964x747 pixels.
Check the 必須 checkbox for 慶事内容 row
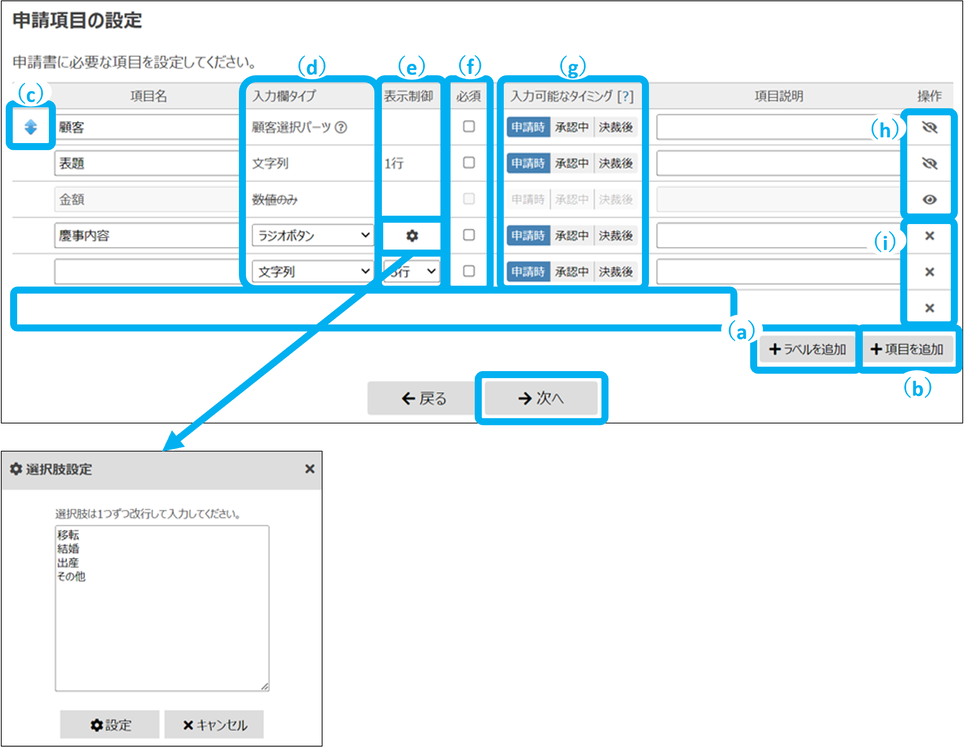[x=469, y=236]
